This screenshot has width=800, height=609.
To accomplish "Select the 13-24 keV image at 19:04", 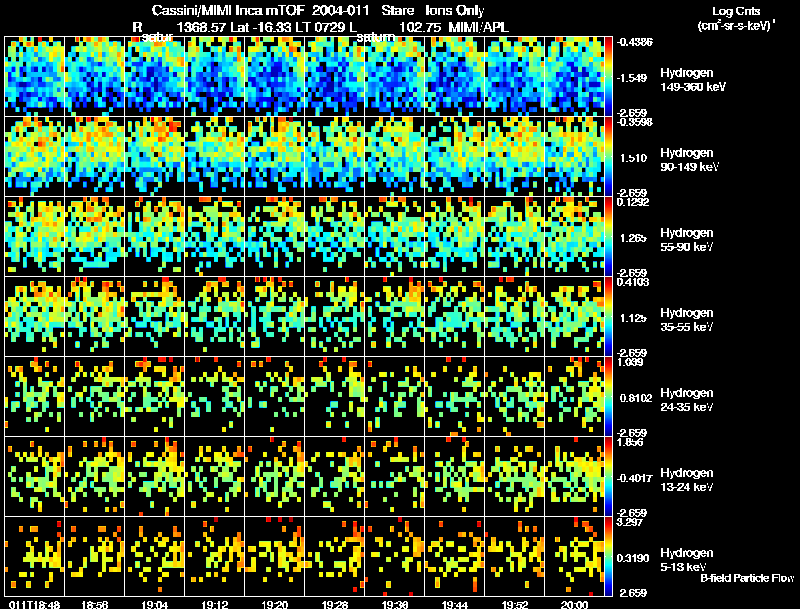I will point(155,476).
